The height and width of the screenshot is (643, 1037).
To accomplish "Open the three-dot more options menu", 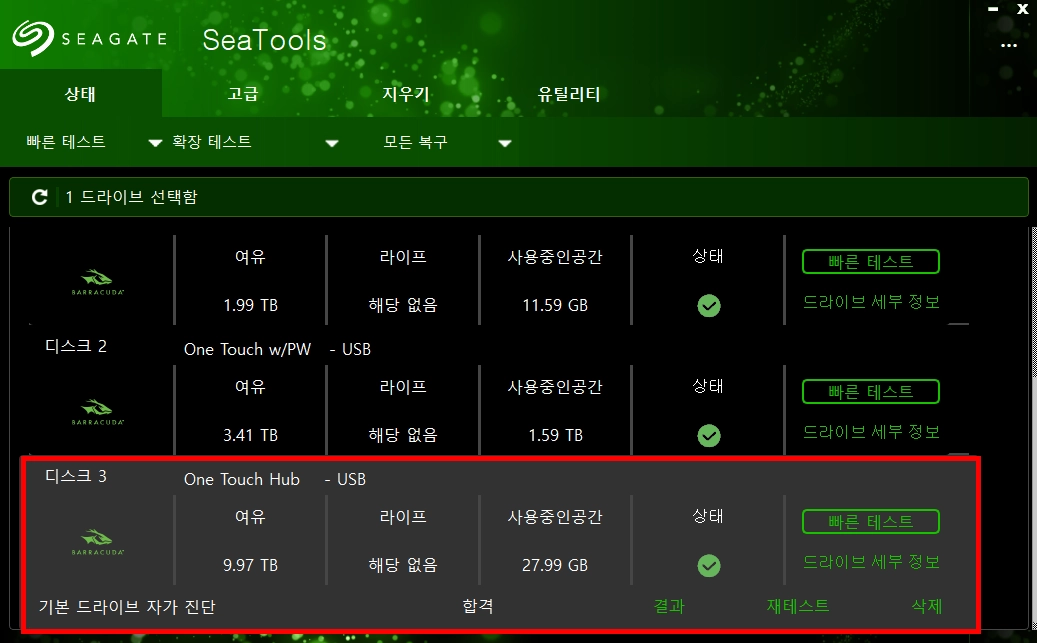I will click(x=1009, y=46).
